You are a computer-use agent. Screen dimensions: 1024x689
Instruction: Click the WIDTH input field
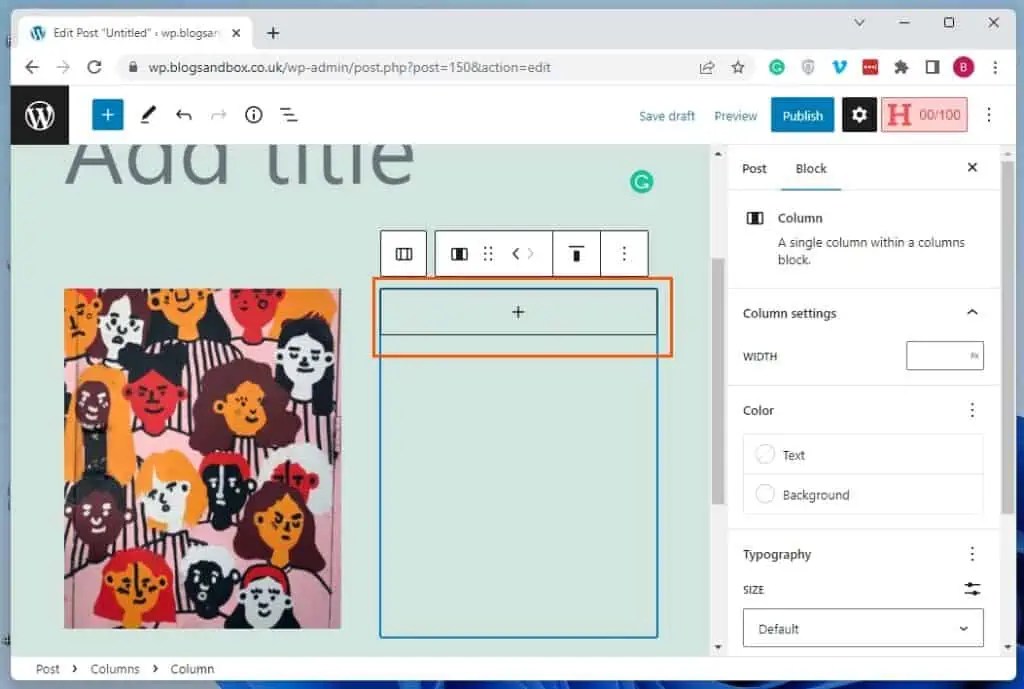pos(944,355)
